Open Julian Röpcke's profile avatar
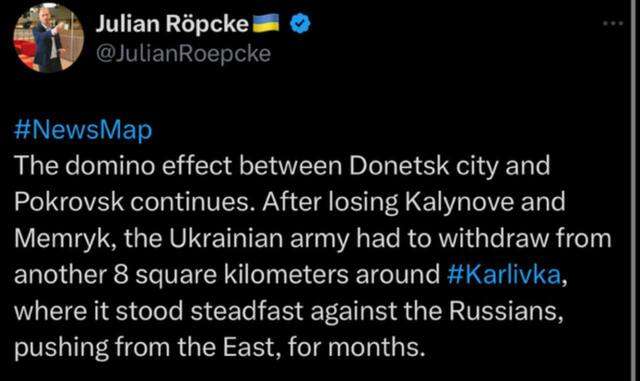The height and width of the screenshot is (381, 640). tap(48, 38)
